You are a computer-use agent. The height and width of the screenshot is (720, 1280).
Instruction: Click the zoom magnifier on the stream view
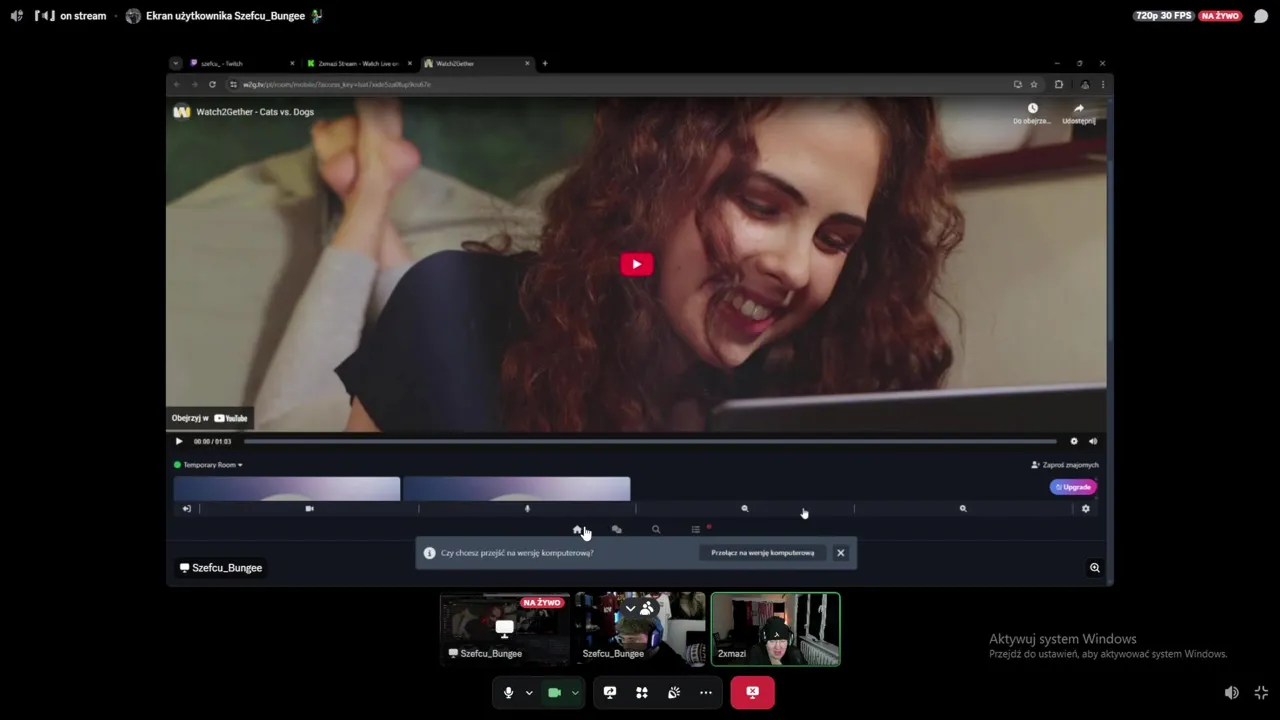pos(1095,568)
